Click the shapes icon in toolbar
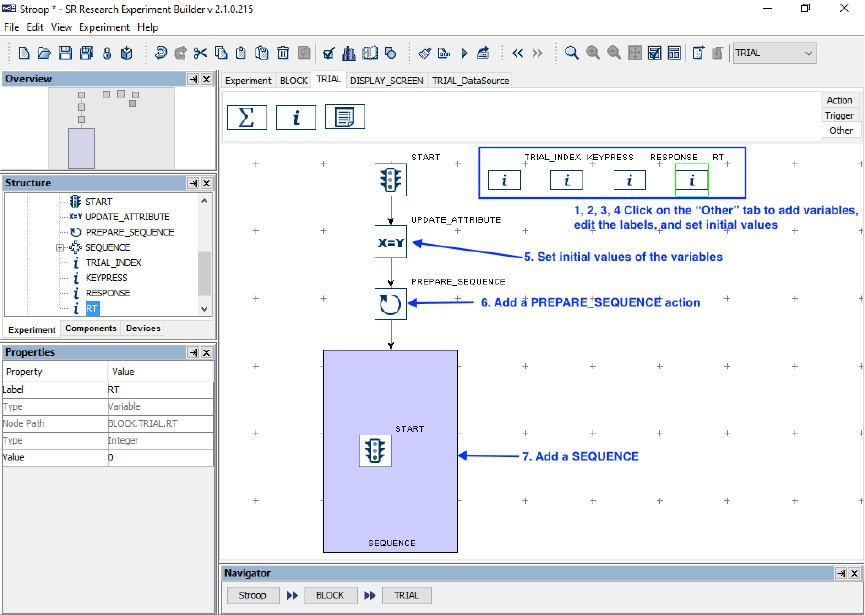 [391, 53]
